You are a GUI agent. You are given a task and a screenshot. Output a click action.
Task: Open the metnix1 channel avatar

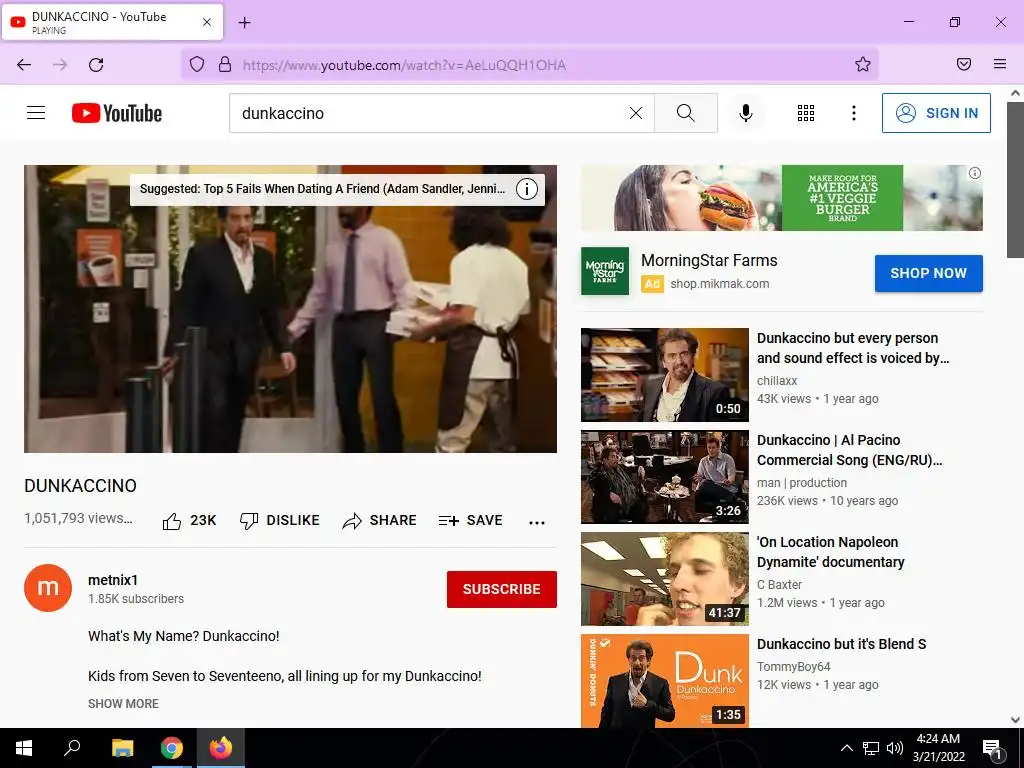click(48, 588)
